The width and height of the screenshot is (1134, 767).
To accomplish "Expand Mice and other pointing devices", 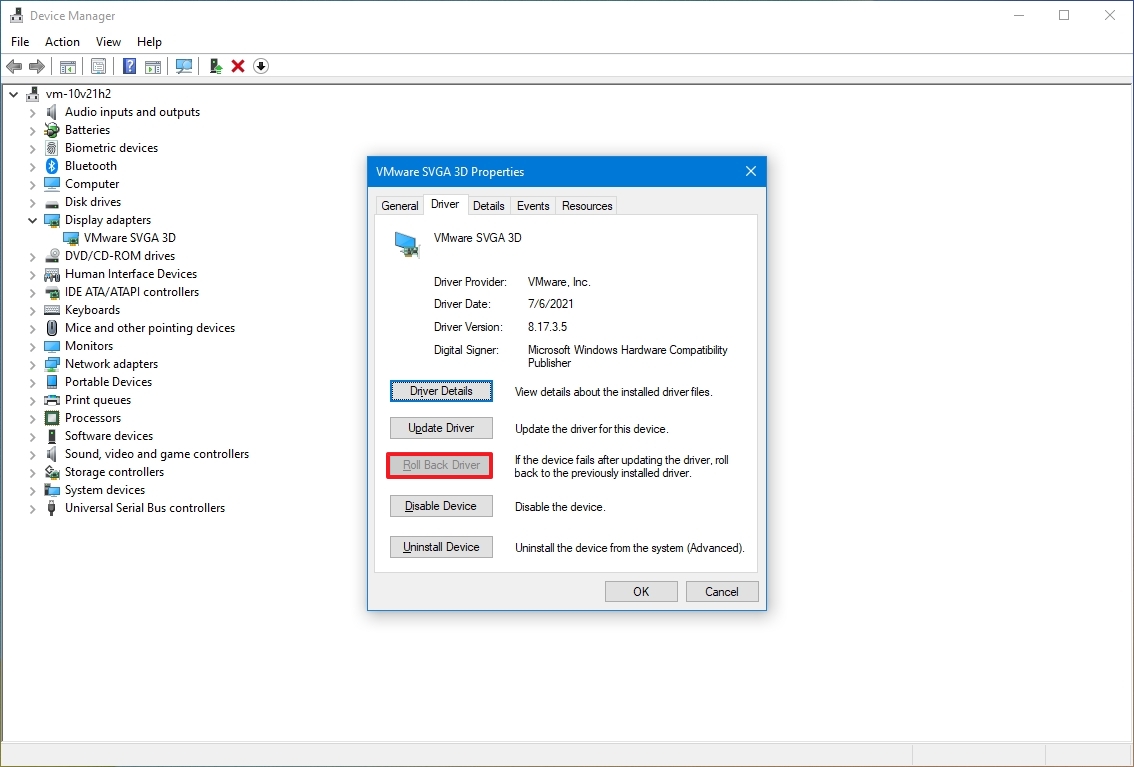I will click(33, 328).
